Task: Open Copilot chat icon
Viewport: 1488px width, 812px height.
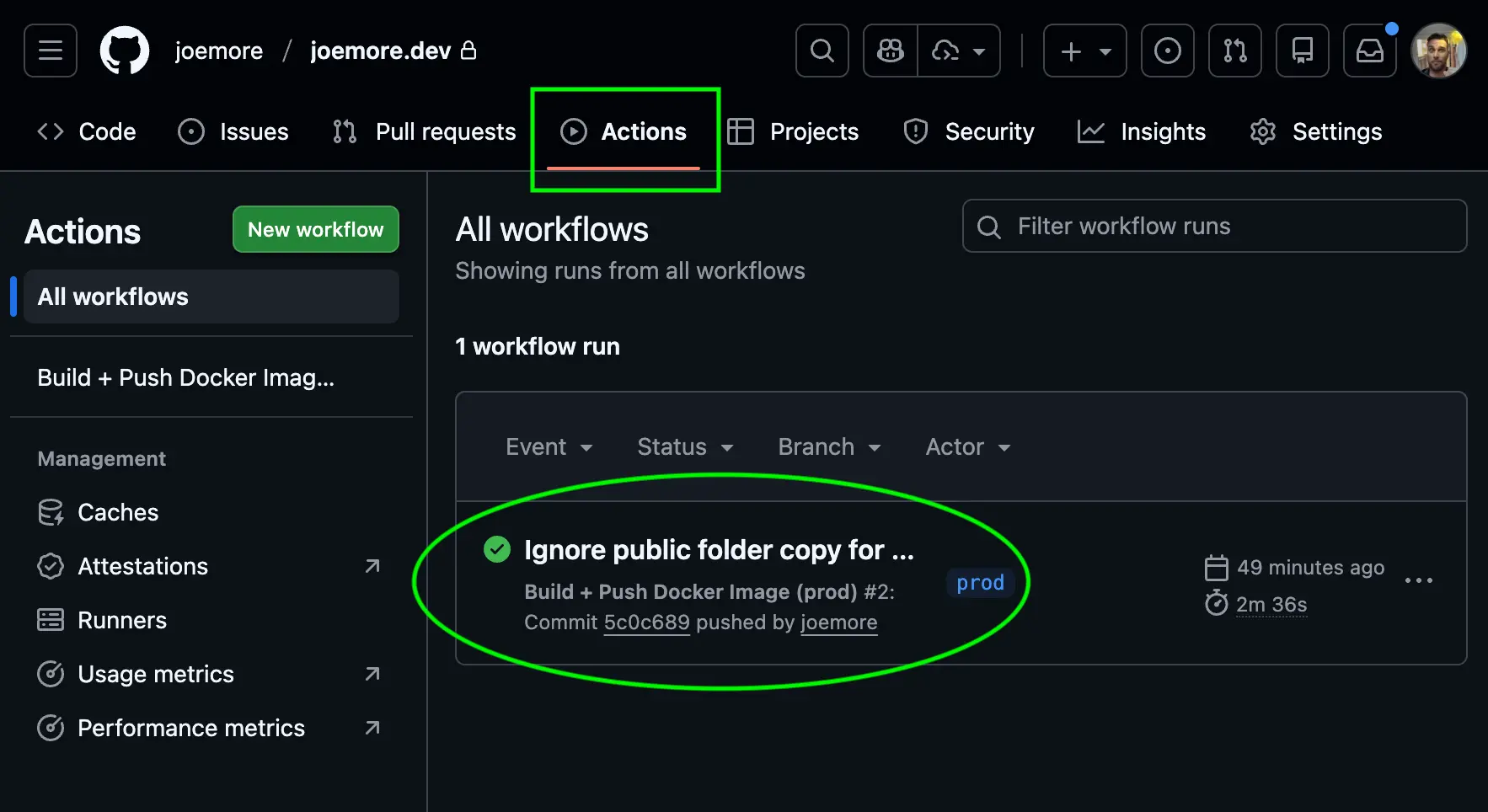Action: pyautogui.click(x=890, y=51)
